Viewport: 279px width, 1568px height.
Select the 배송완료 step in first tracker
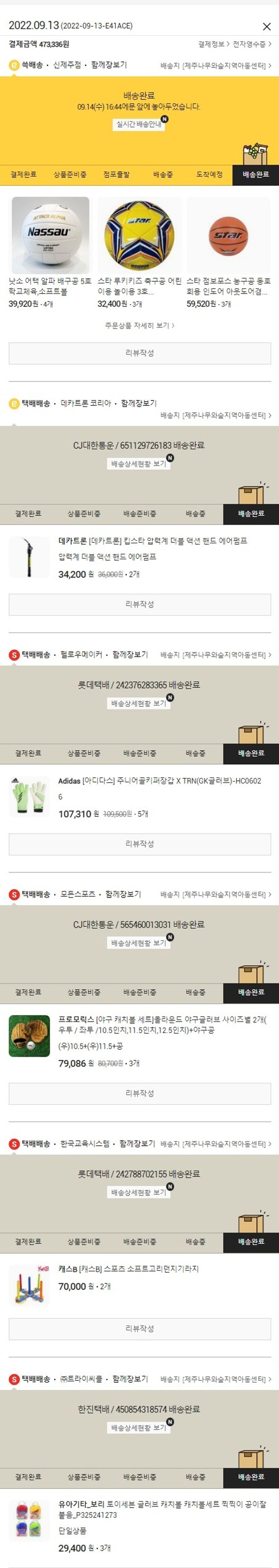[x=255, y=175]
